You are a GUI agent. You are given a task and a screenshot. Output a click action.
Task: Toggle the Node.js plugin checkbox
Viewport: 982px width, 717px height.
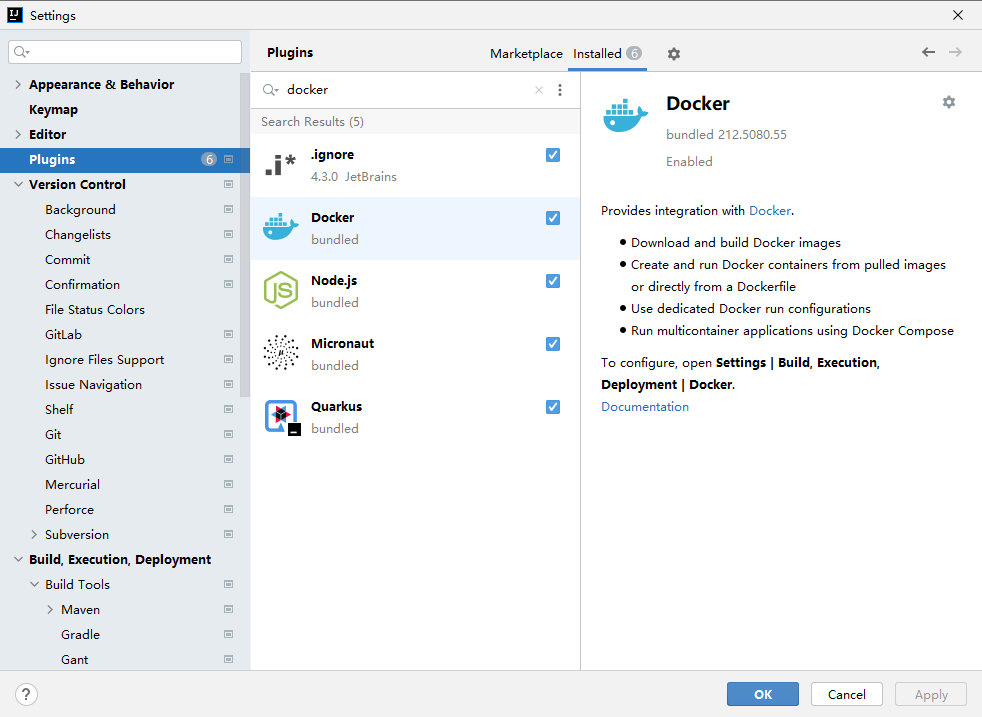point(552,281)
